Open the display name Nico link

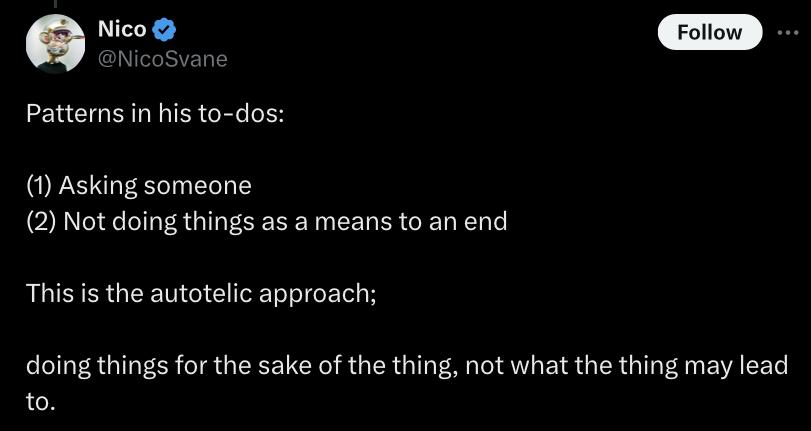(122, 30)
